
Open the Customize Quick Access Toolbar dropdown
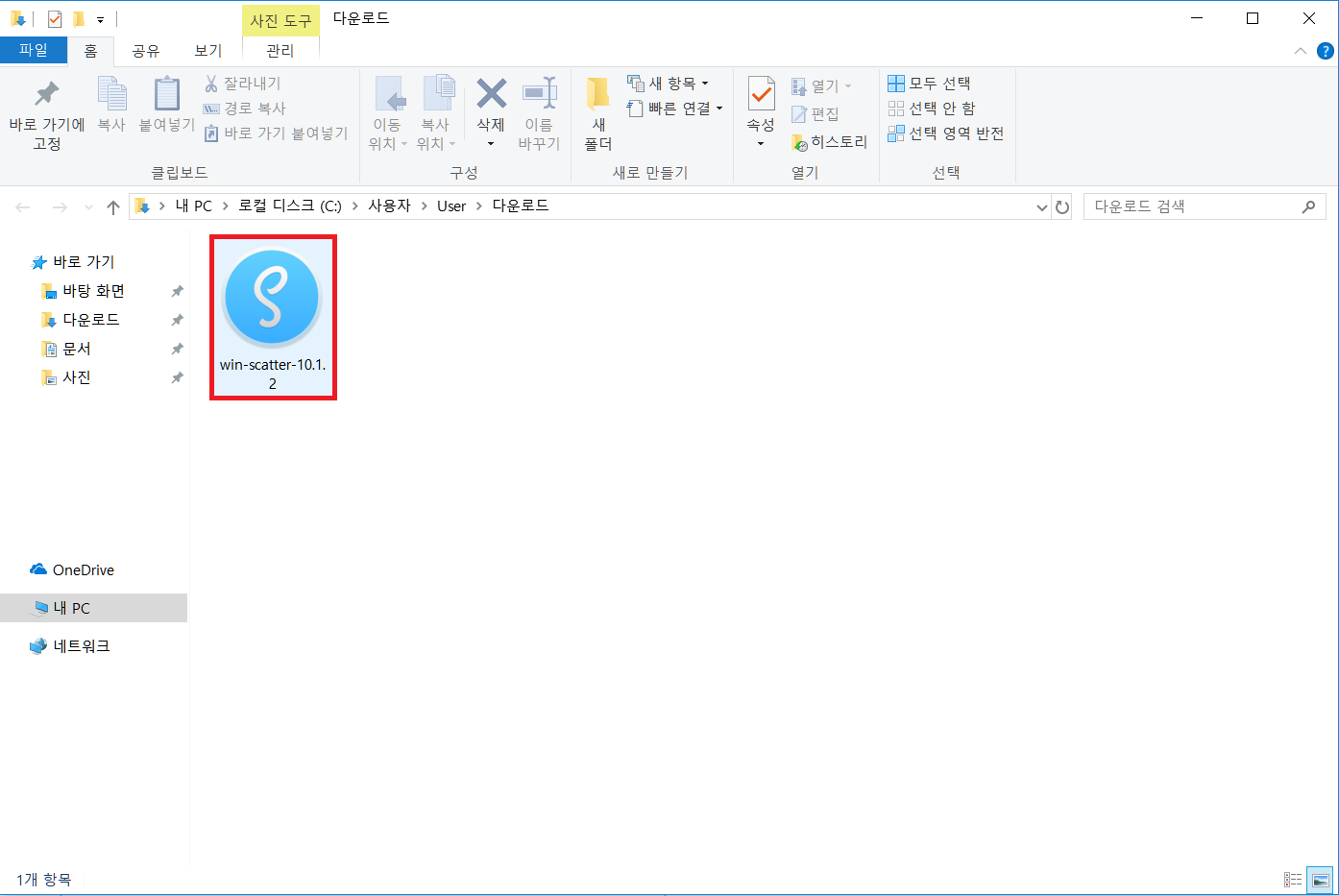pyautogui.click(x=100, y=20)
